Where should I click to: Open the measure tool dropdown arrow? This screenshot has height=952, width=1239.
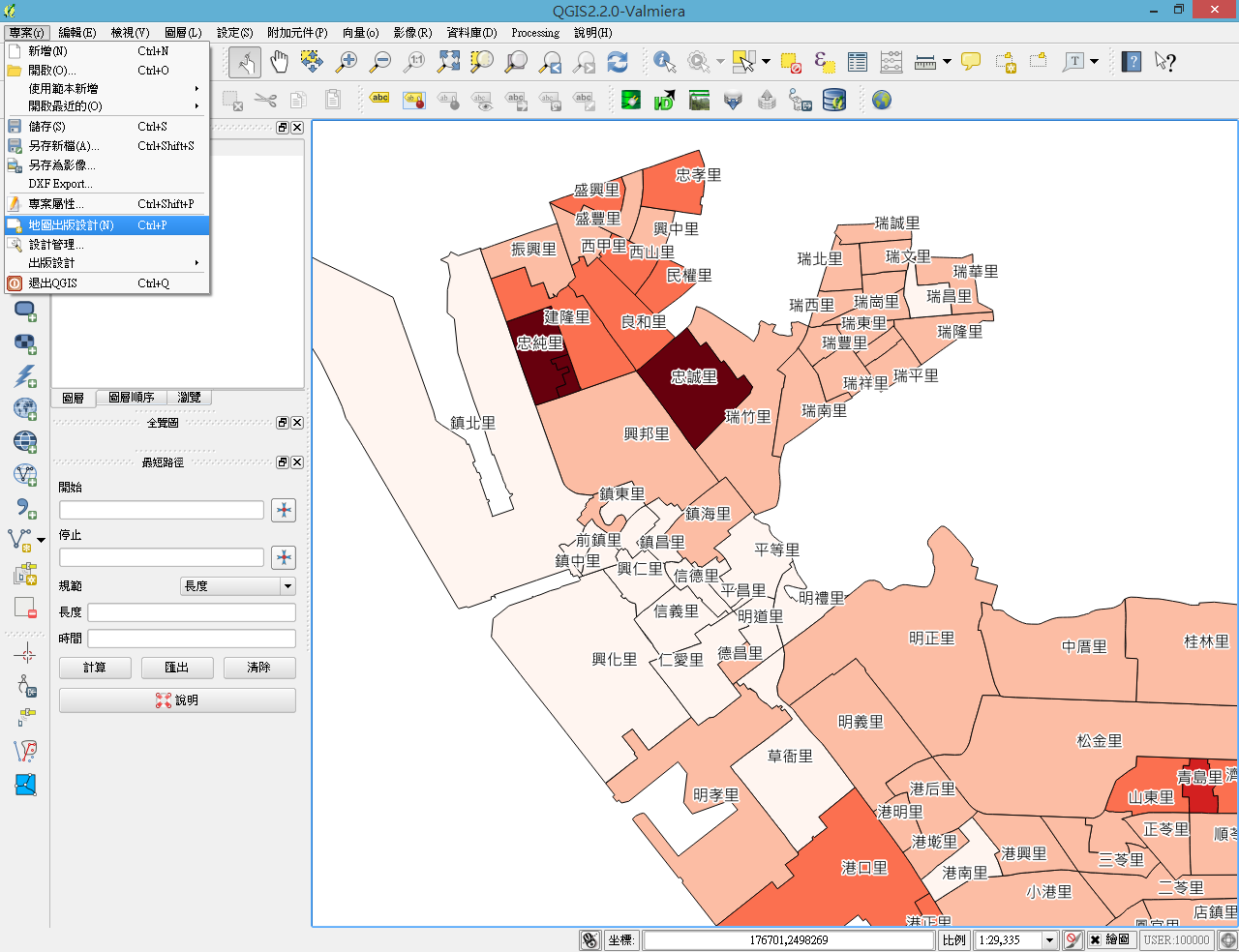point(947,62)
